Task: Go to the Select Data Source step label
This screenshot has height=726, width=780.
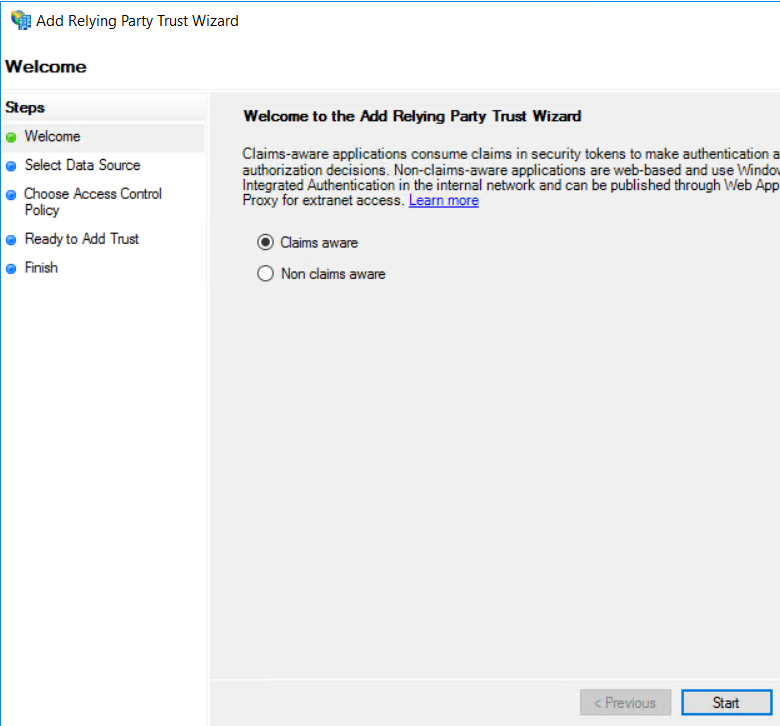Action: 82,165
